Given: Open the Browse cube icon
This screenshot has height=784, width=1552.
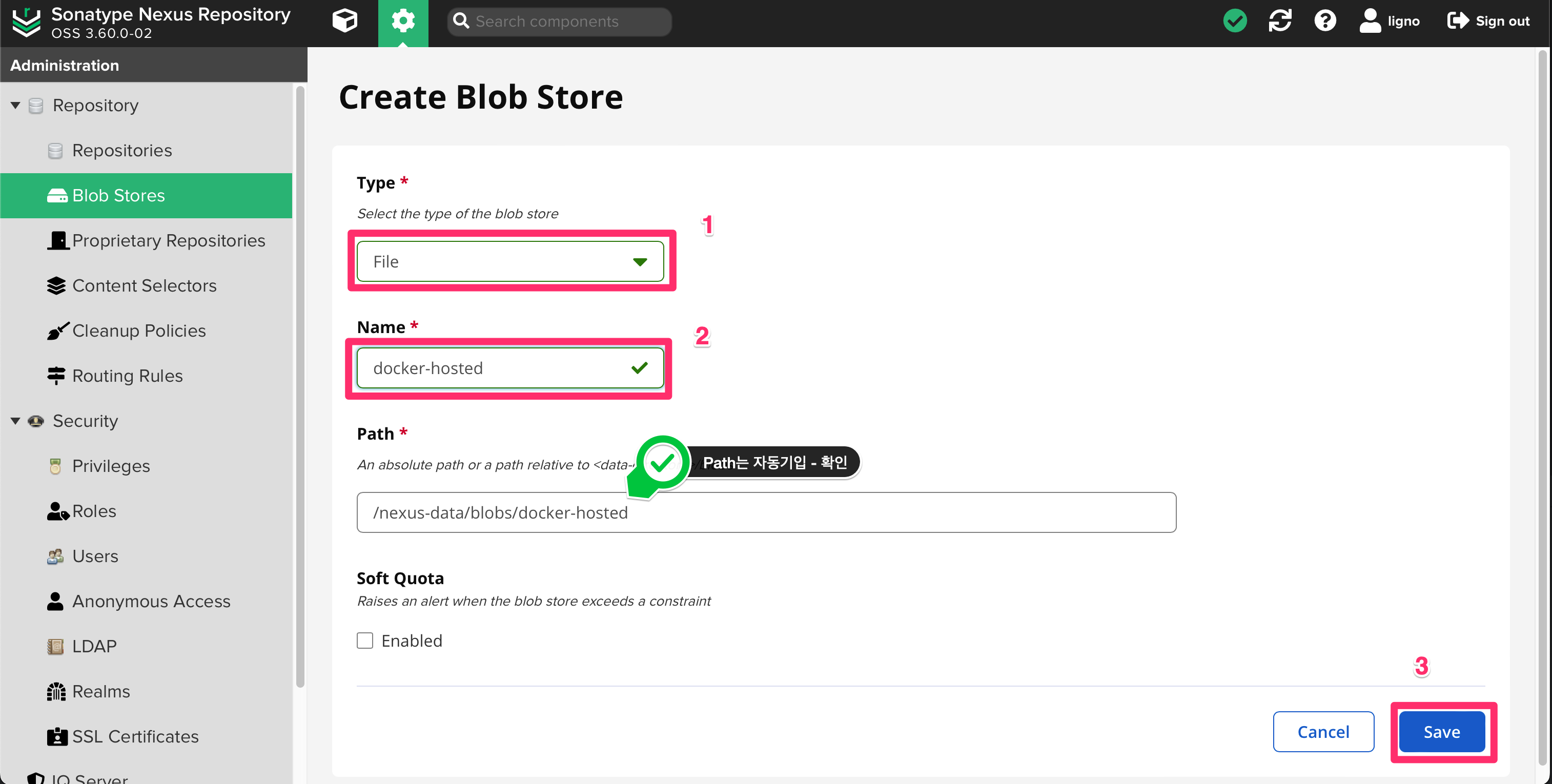Looking at the screenshot, I should click(x=344, y=21).
